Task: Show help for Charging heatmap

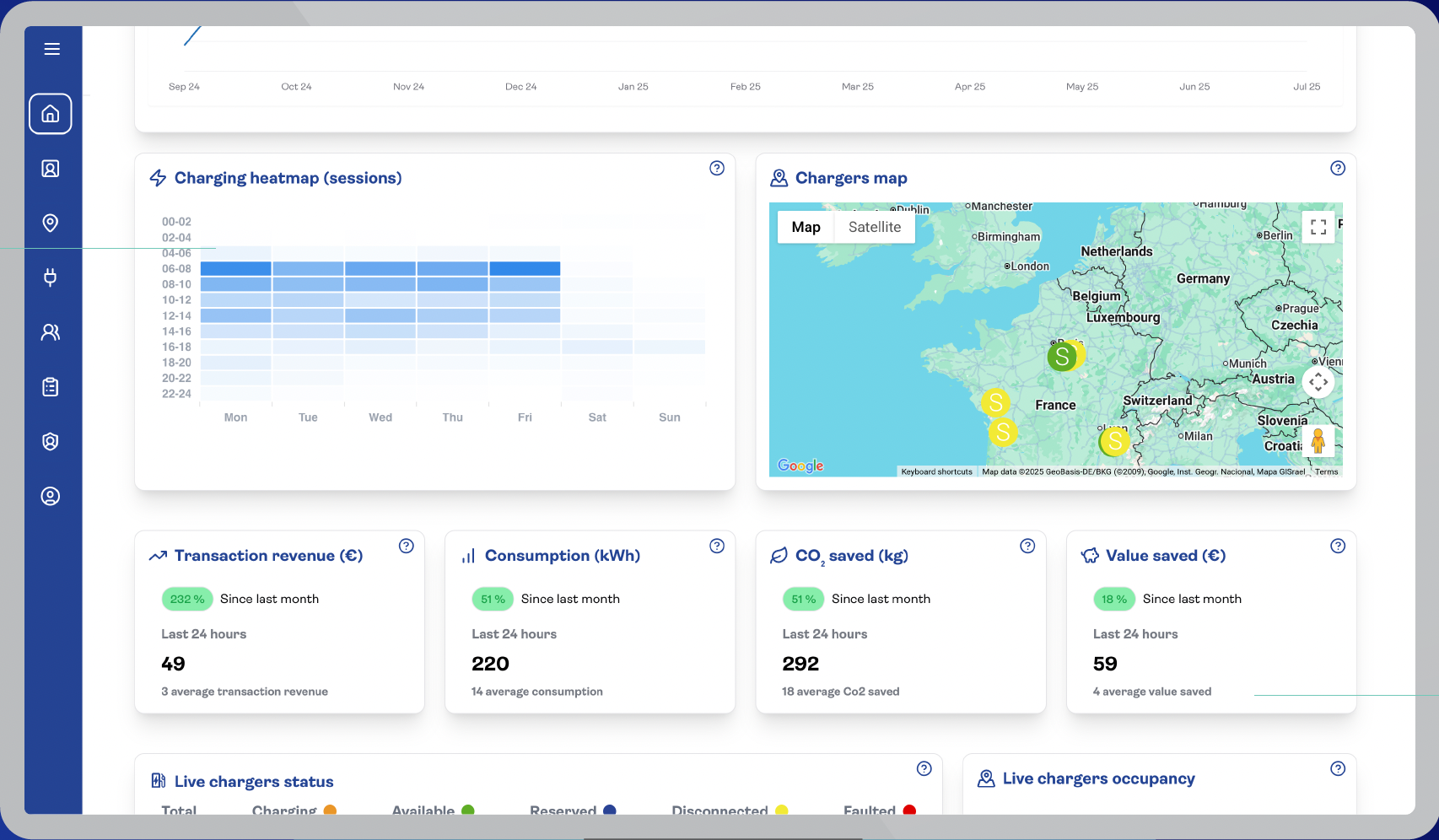Action: [717, 168]
